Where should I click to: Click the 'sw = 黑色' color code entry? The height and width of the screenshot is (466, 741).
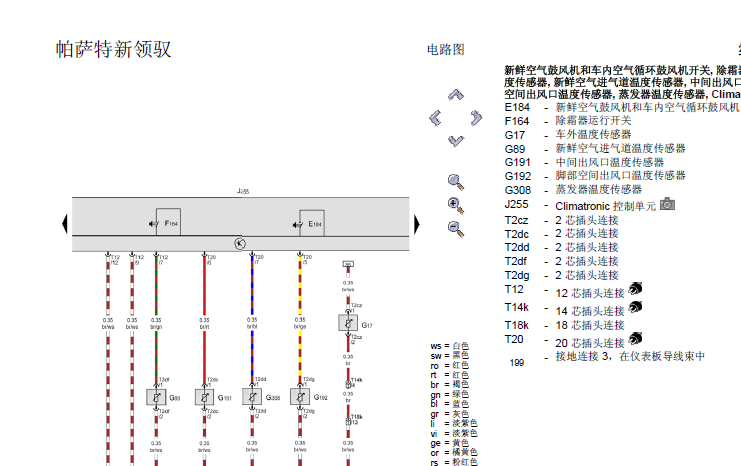click(449, 356)
